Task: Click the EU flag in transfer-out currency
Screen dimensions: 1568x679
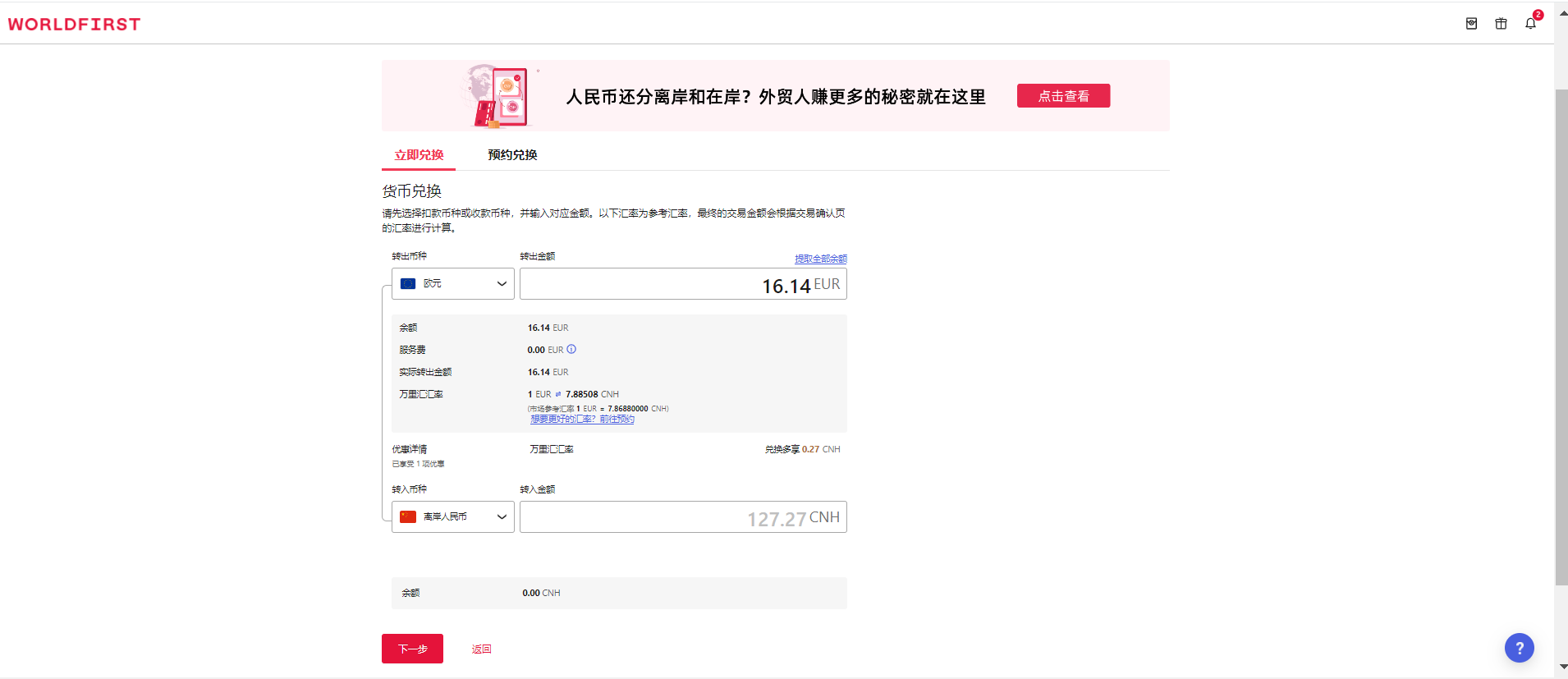Action: [408, 283]
